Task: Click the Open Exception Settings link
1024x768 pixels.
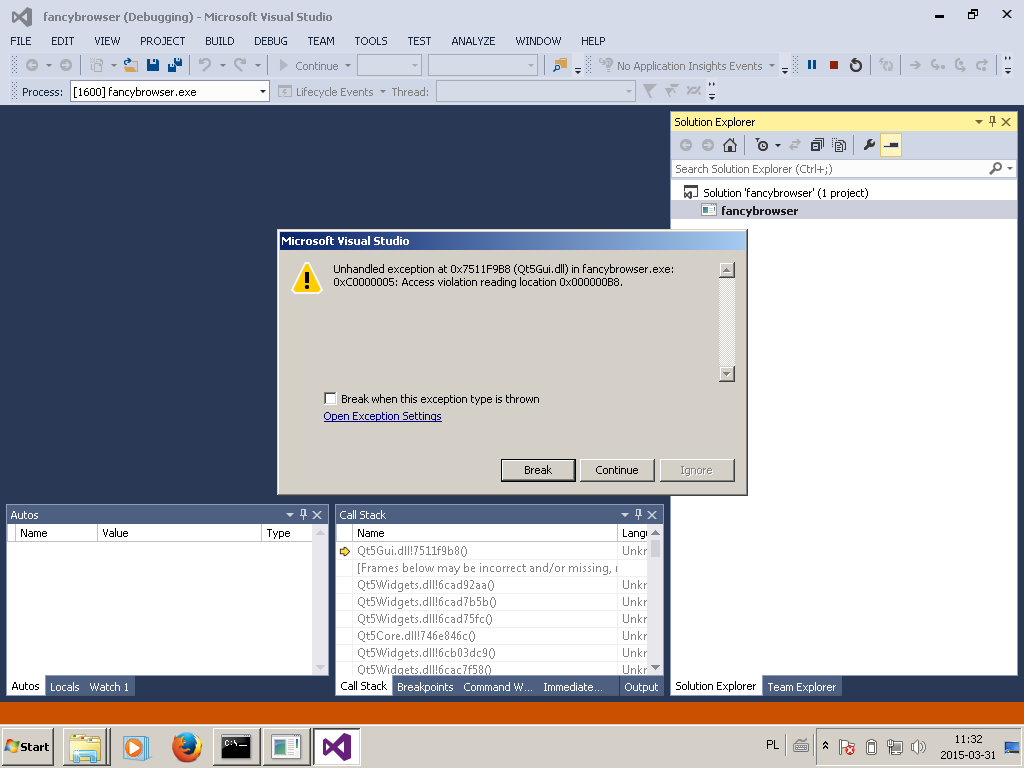Action: pos(382,416)
